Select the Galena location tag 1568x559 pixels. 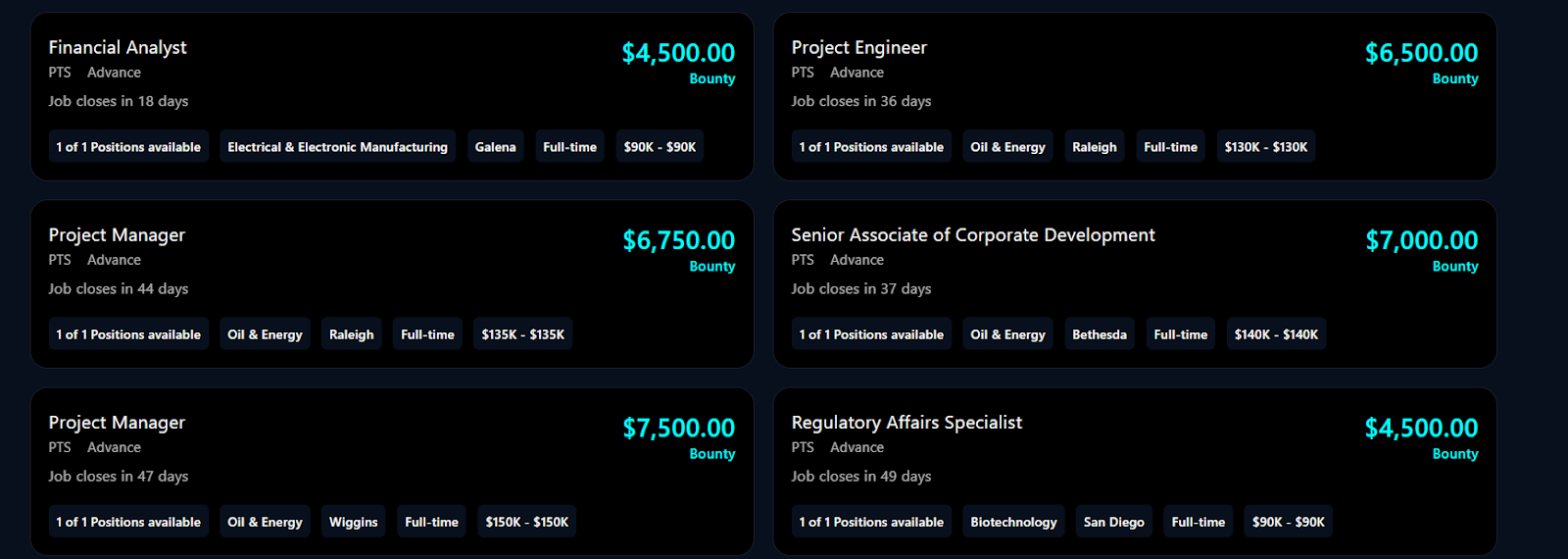click(x=495, y=147)
